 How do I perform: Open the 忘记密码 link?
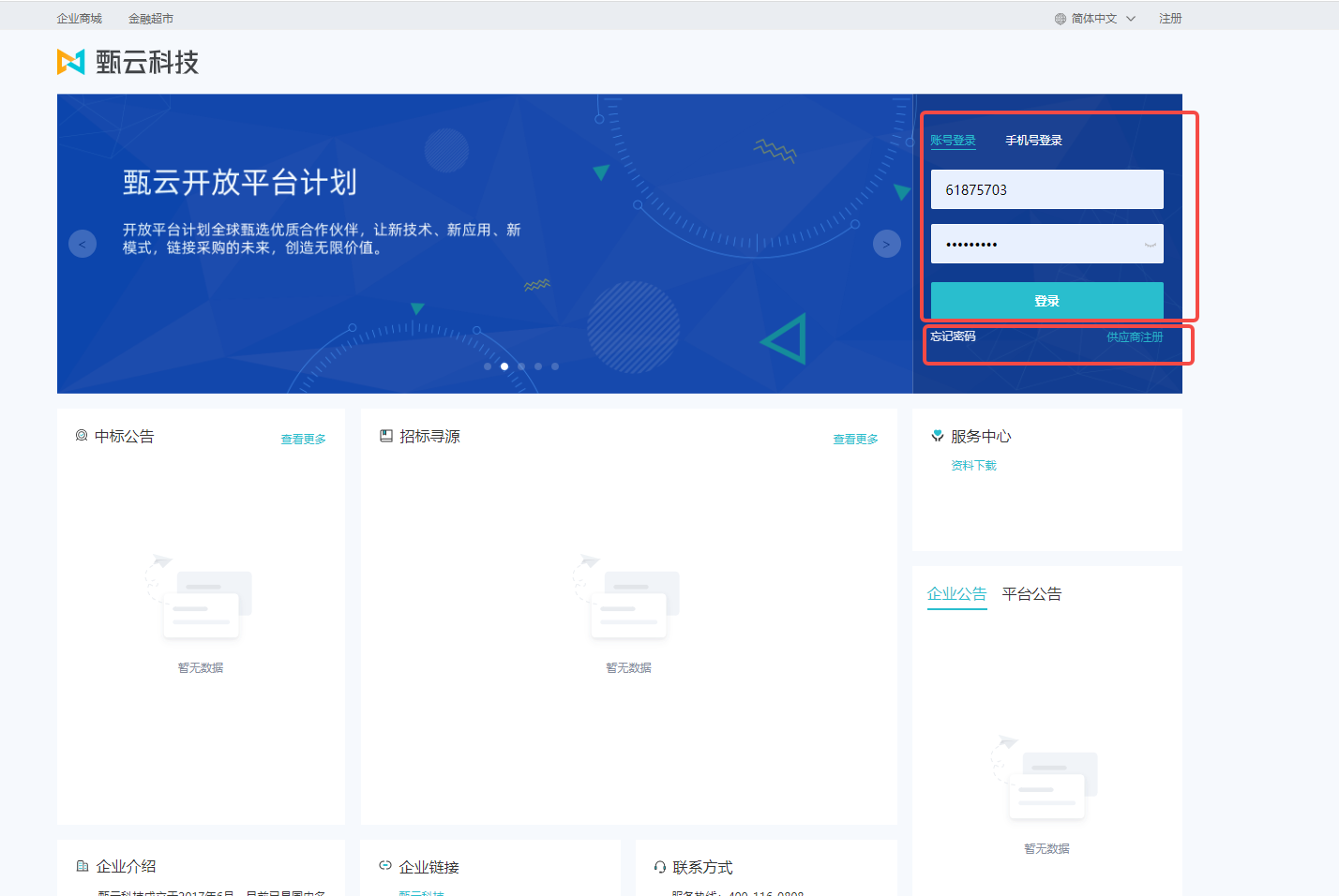[953, 336]
